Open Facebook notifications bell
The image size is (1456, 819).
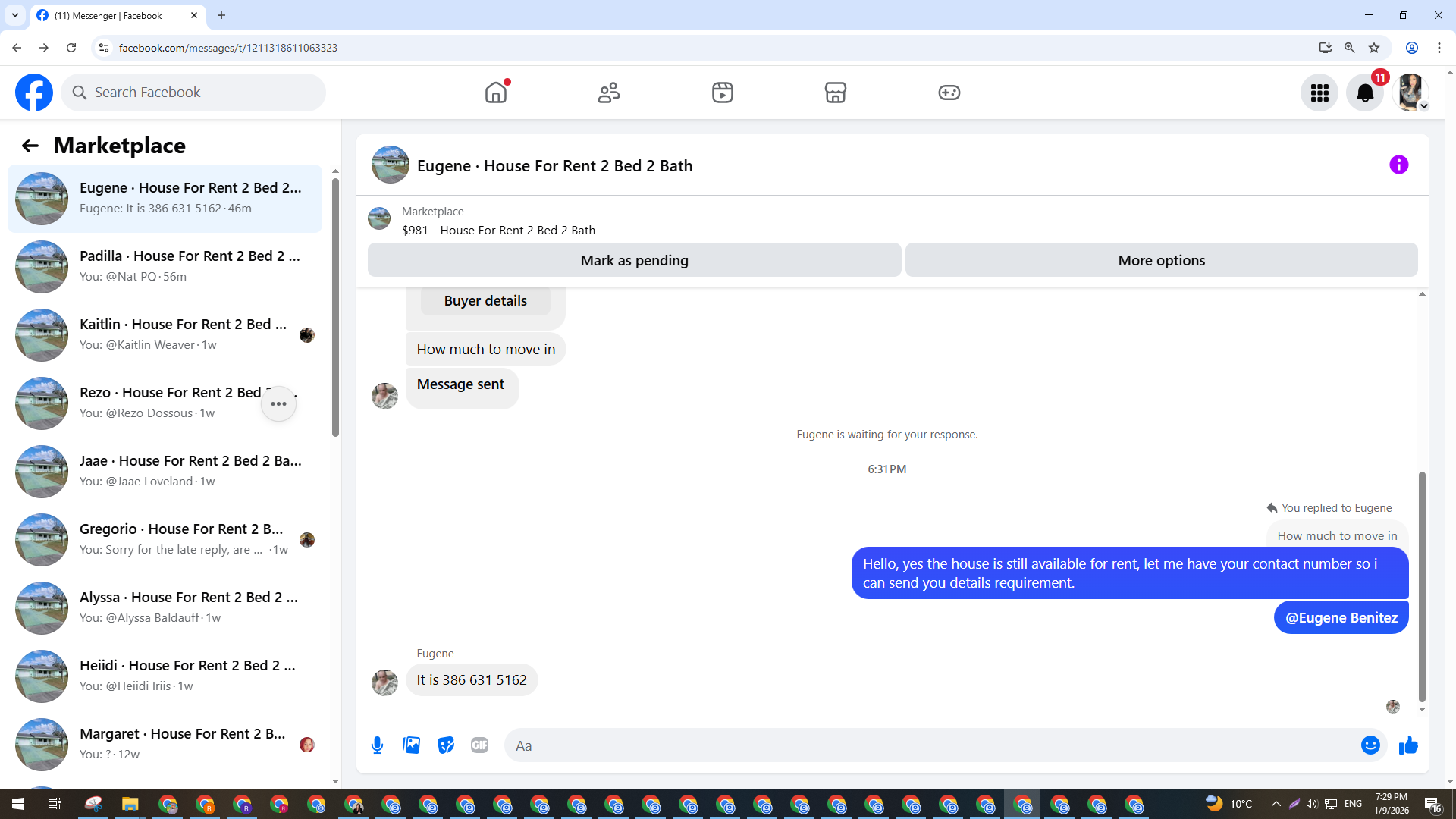point(1364,93)
